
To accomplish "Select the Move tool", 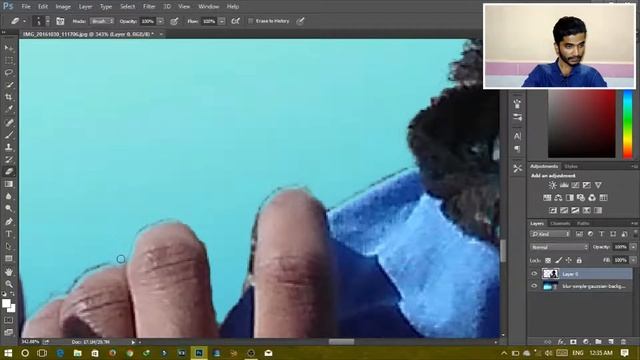I will [9, 48].
